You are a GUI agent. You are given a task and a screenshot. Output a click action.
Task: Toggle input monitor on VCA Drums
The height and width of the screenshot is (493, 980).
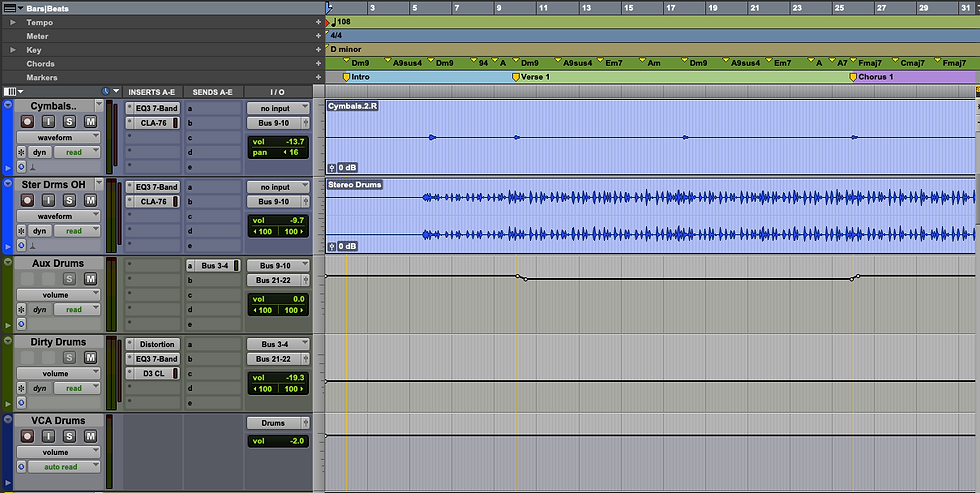click(48, 436)
